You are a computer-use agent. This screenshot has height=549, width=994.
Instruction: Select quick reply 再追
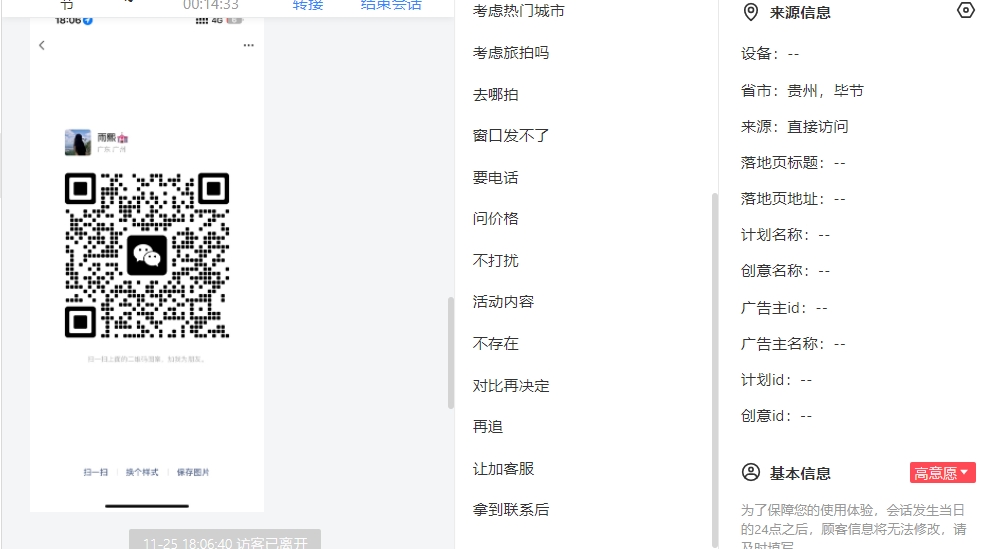[488, 427]
